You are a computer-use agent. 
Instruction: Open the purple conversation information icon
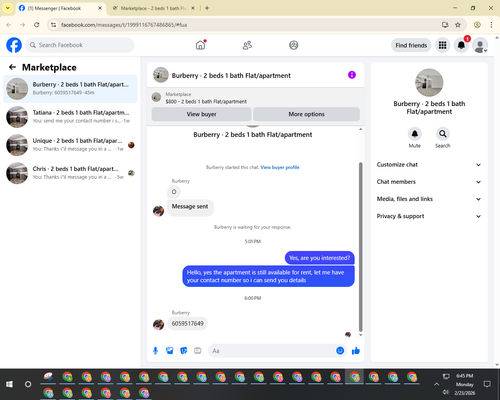pos(352,75)
